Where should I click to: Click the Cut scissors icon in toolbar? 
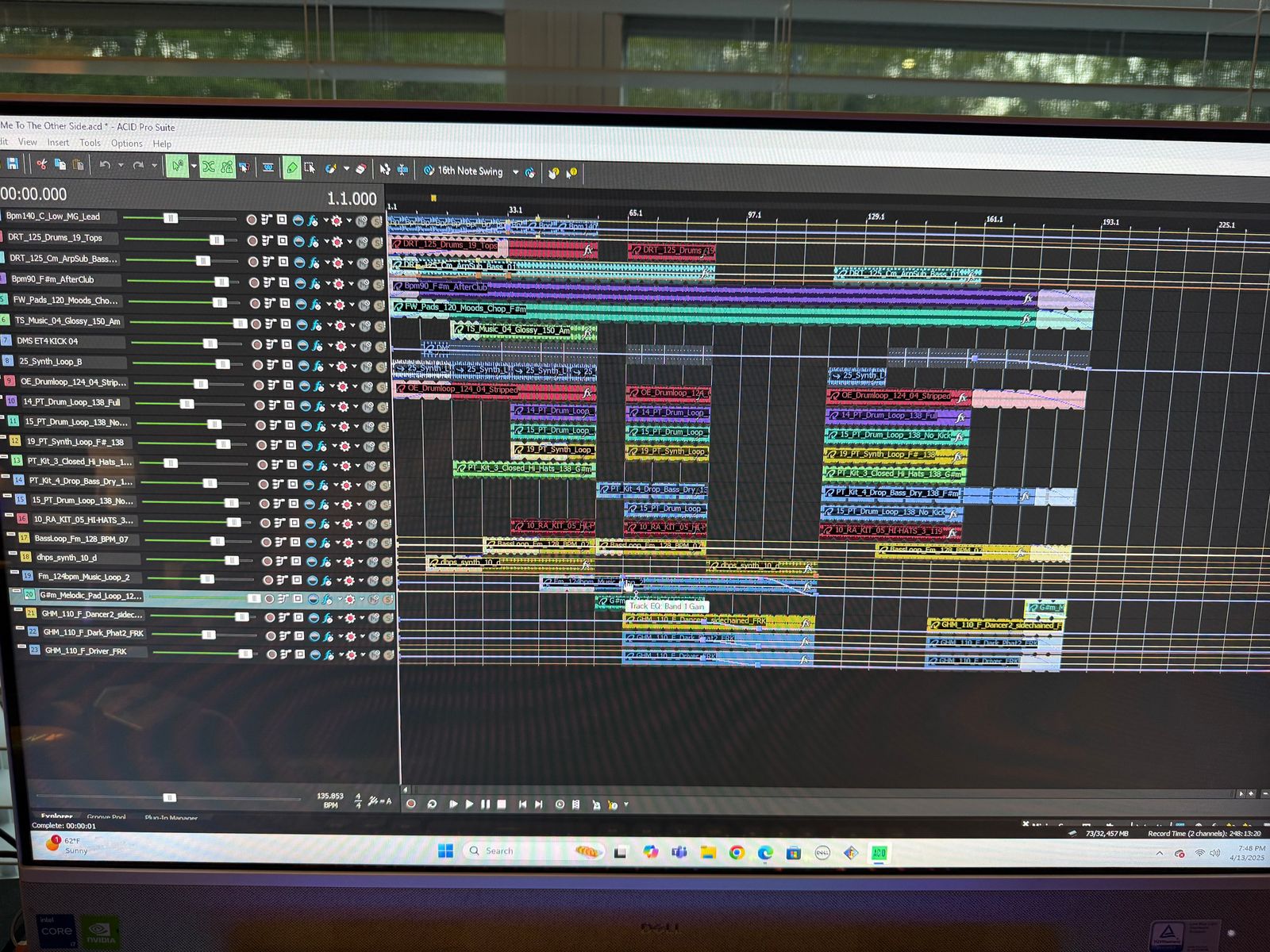coord(41,164)
